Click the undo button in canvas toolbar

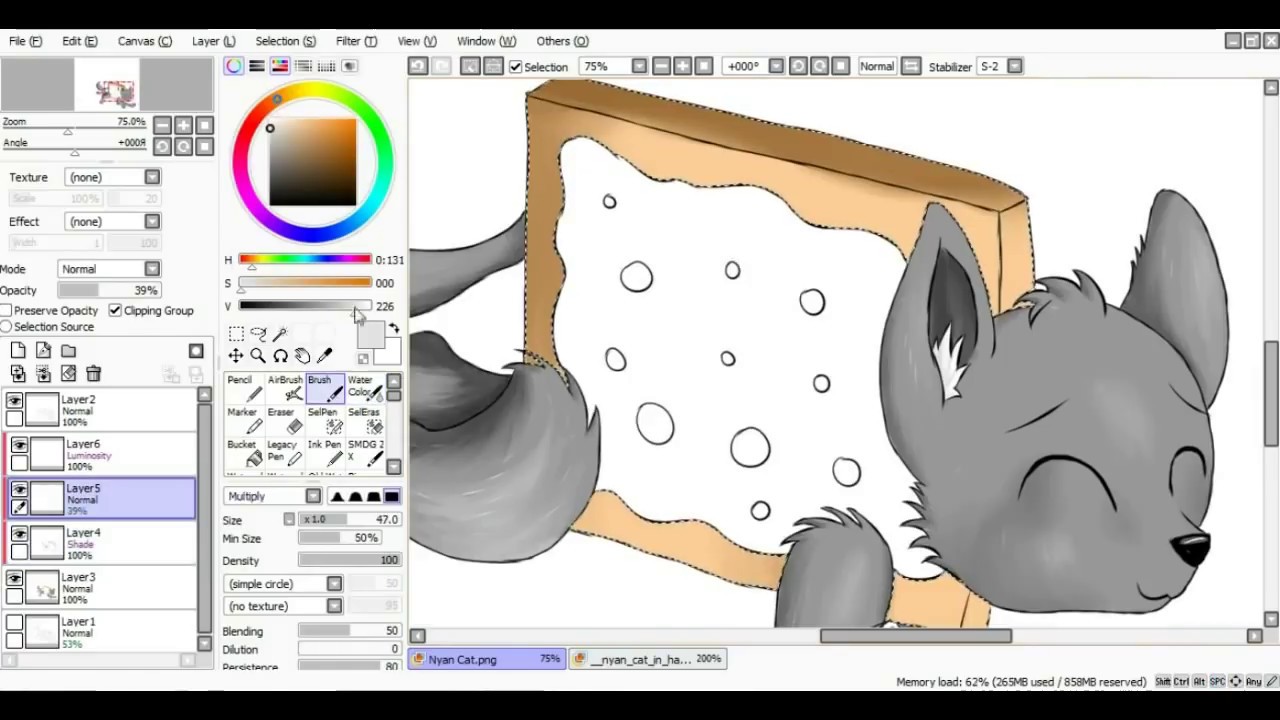pyautogui.click(x=418, y=66)
